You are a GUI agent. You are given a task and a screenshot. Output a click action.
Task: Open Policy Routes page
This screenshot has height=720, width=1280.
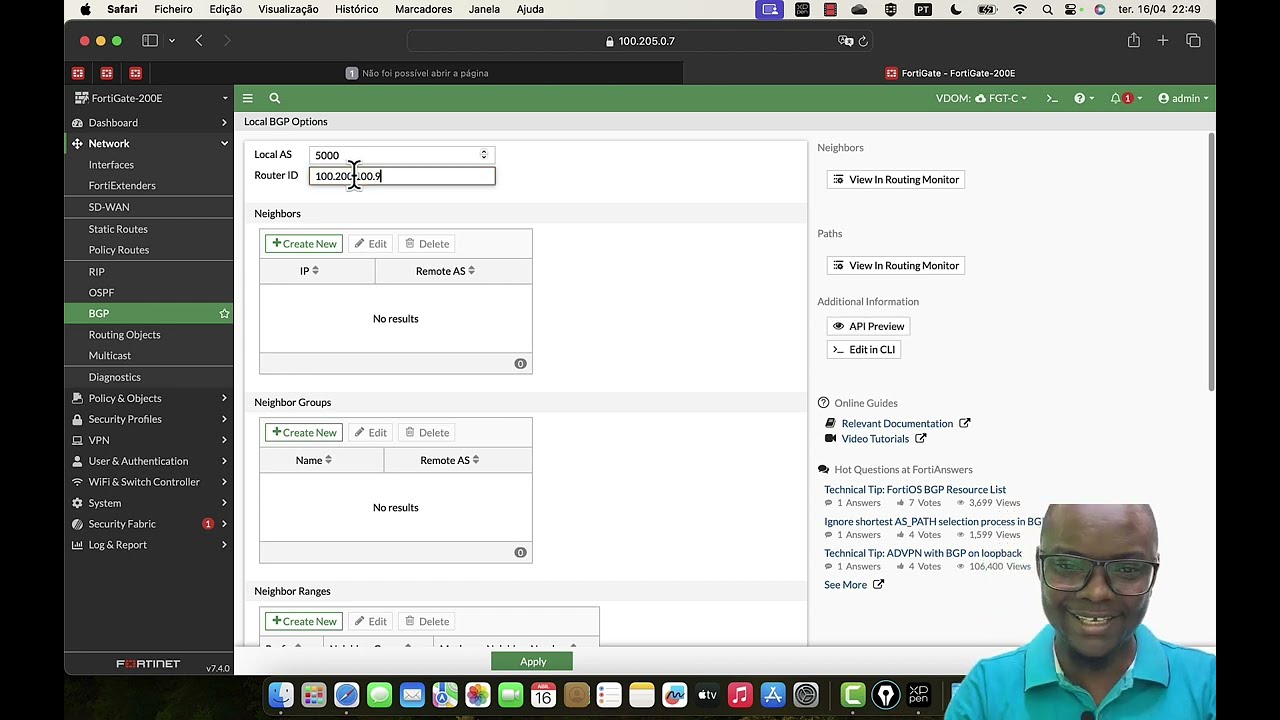click(119, 250)
